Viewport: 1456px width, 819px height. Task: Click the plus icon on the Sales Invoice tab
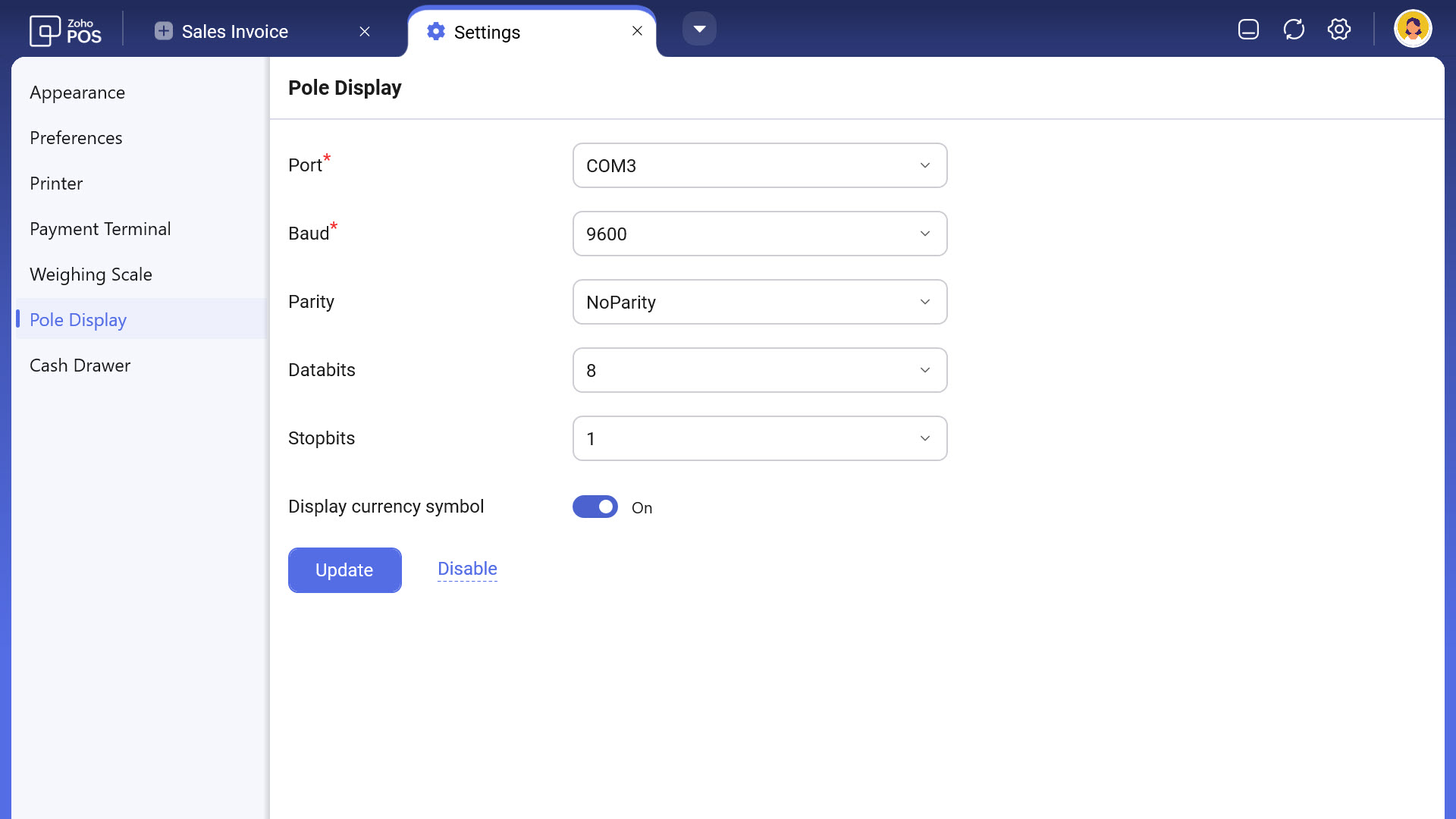[163, 31]
